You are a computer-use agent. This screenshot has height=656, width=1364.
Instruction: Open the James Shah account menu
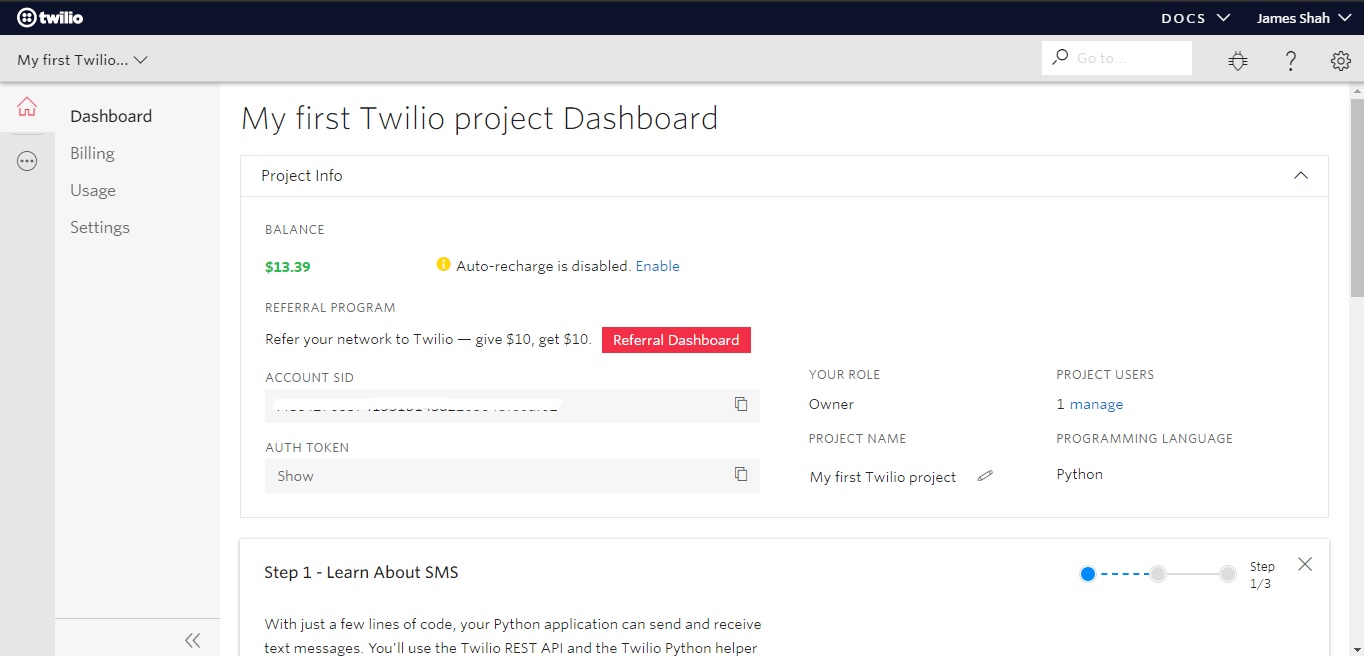[1304, 18]
